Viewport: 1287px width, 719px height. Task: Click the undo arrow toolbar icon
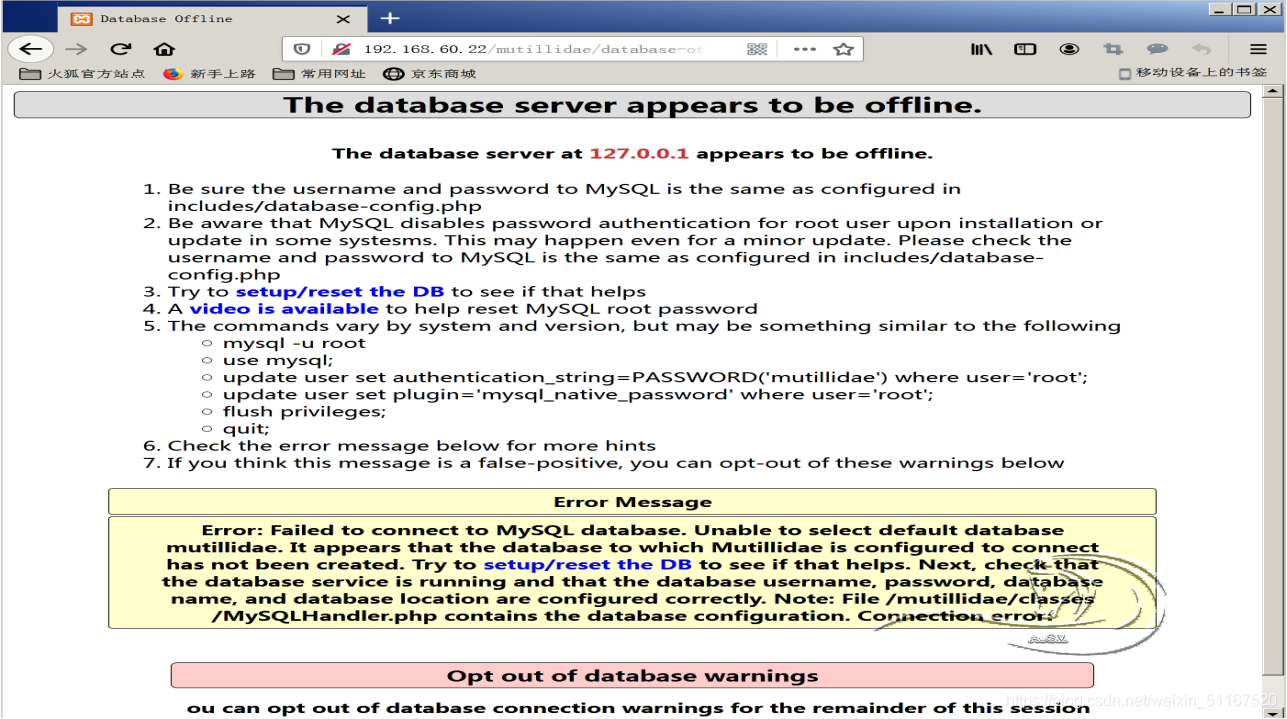(1201, 49)
